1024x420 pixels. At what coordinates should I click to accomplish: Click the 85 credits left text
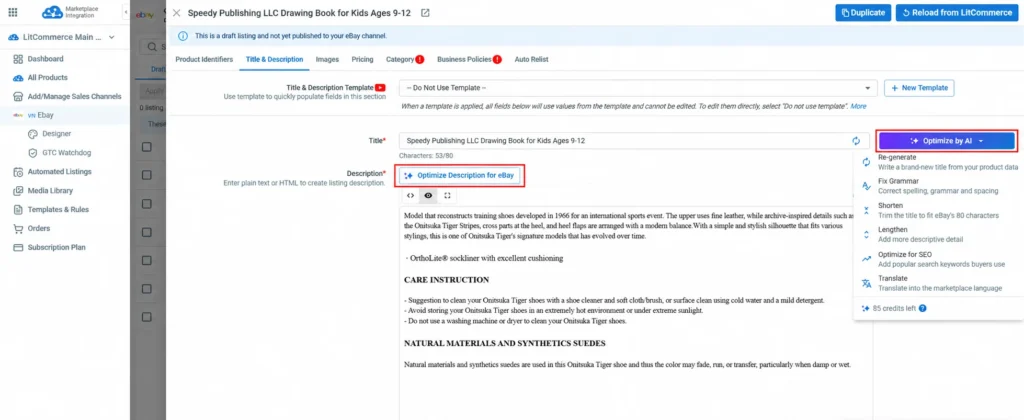click(x=894, y=309)
